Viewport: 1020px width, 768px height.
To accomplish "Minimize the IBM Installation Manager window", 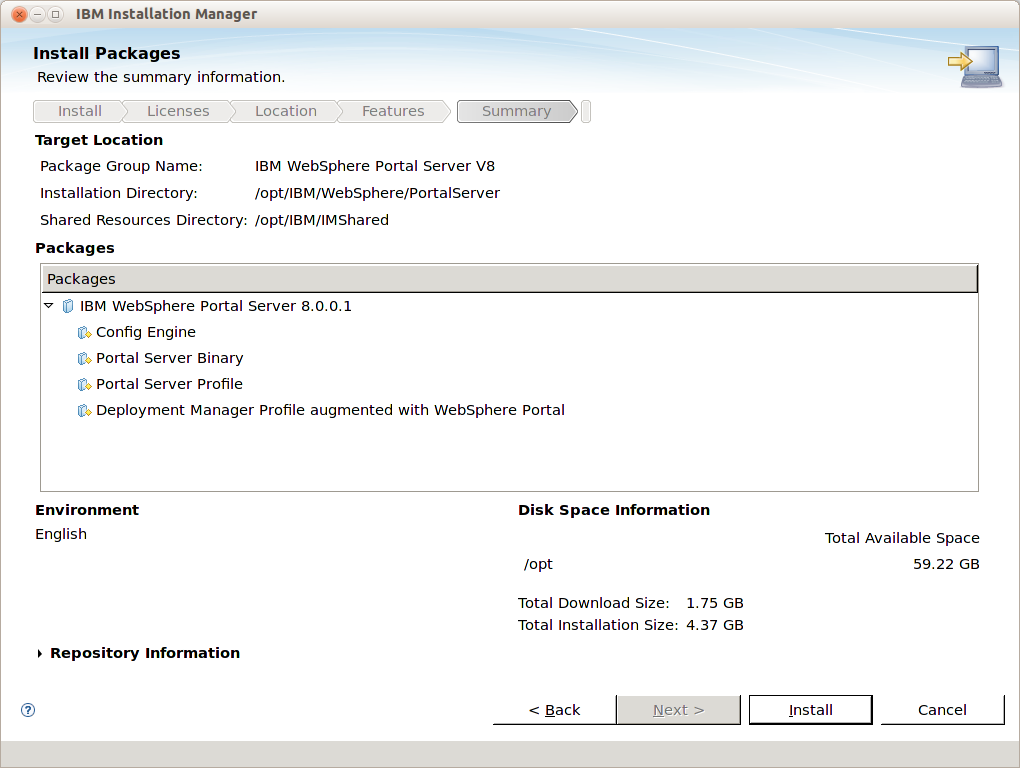I will tap(38, 14).
